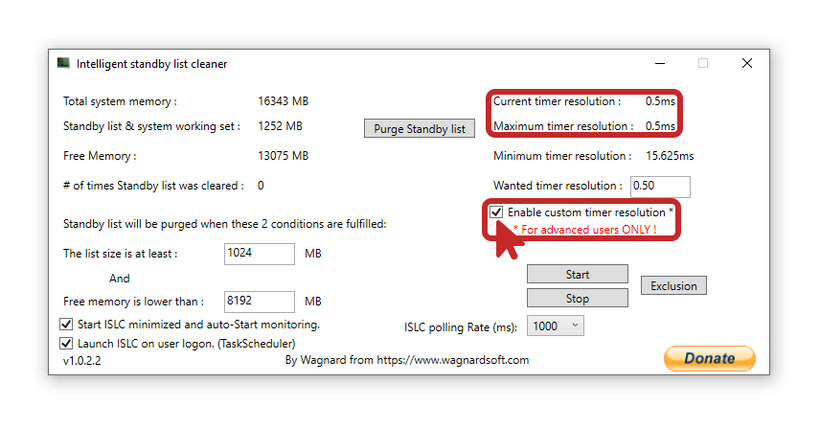Click the yellow Donate button

[709, 358]
